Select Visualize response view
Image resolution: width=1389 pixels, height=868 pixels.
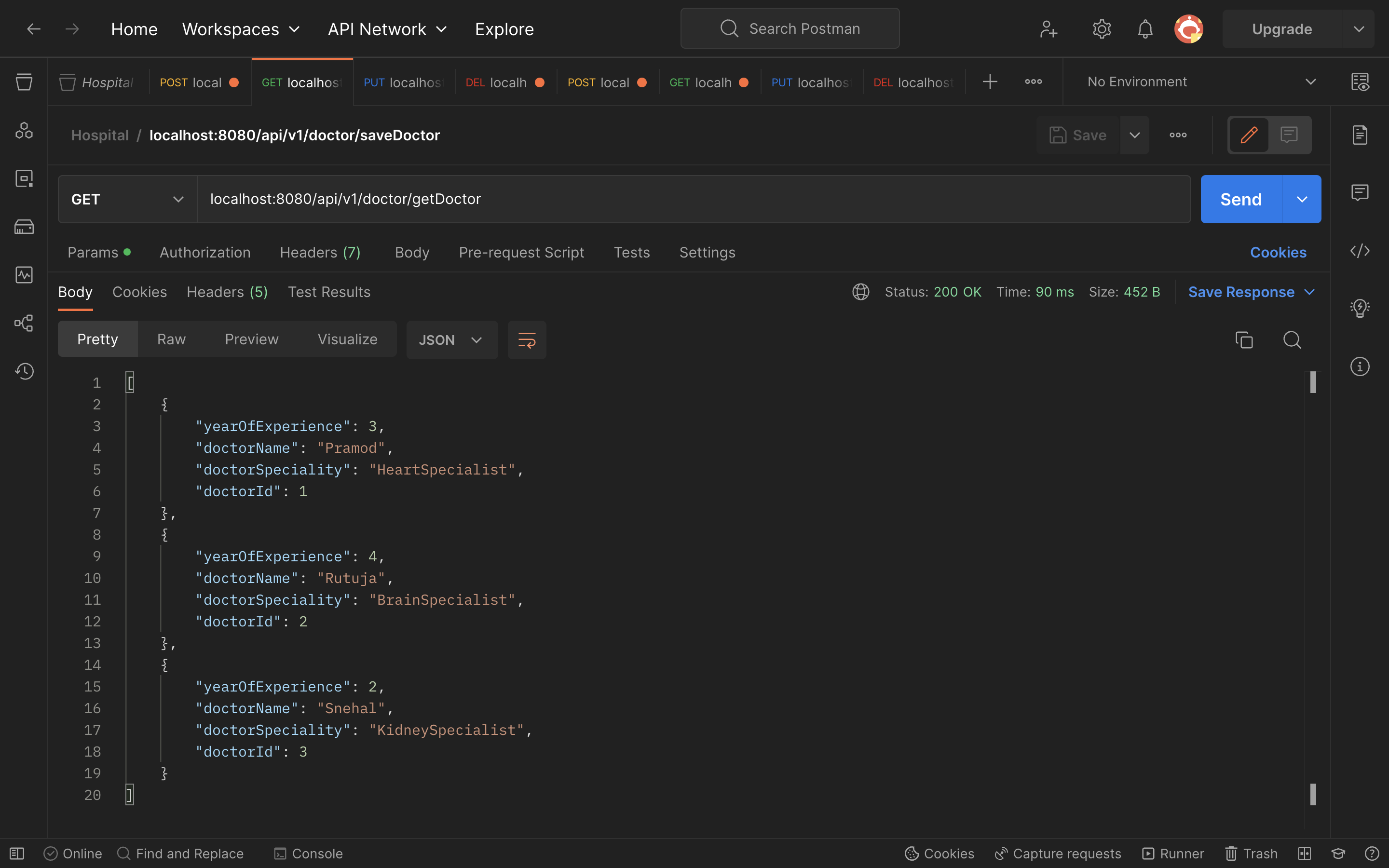coord(347,339)
